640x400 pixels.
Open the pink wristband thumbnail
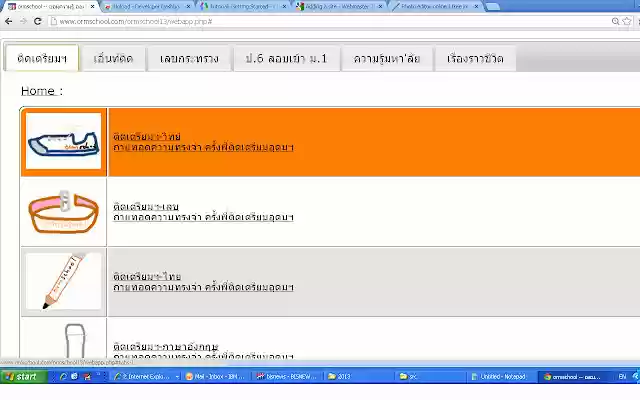click(63, 212)
